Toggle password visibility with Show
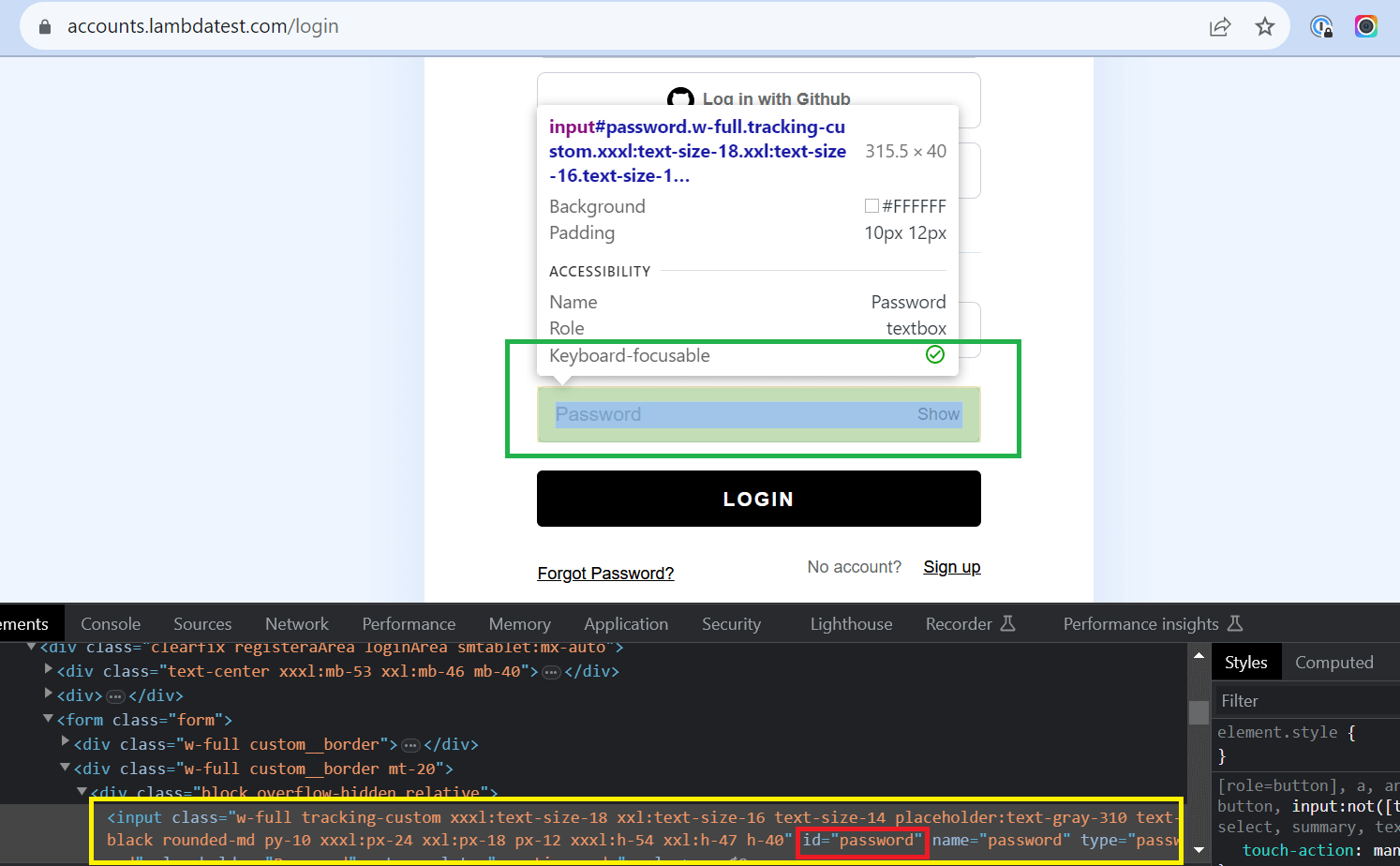The width and height of the screenshot is (1400, 866). pos(938,414)
